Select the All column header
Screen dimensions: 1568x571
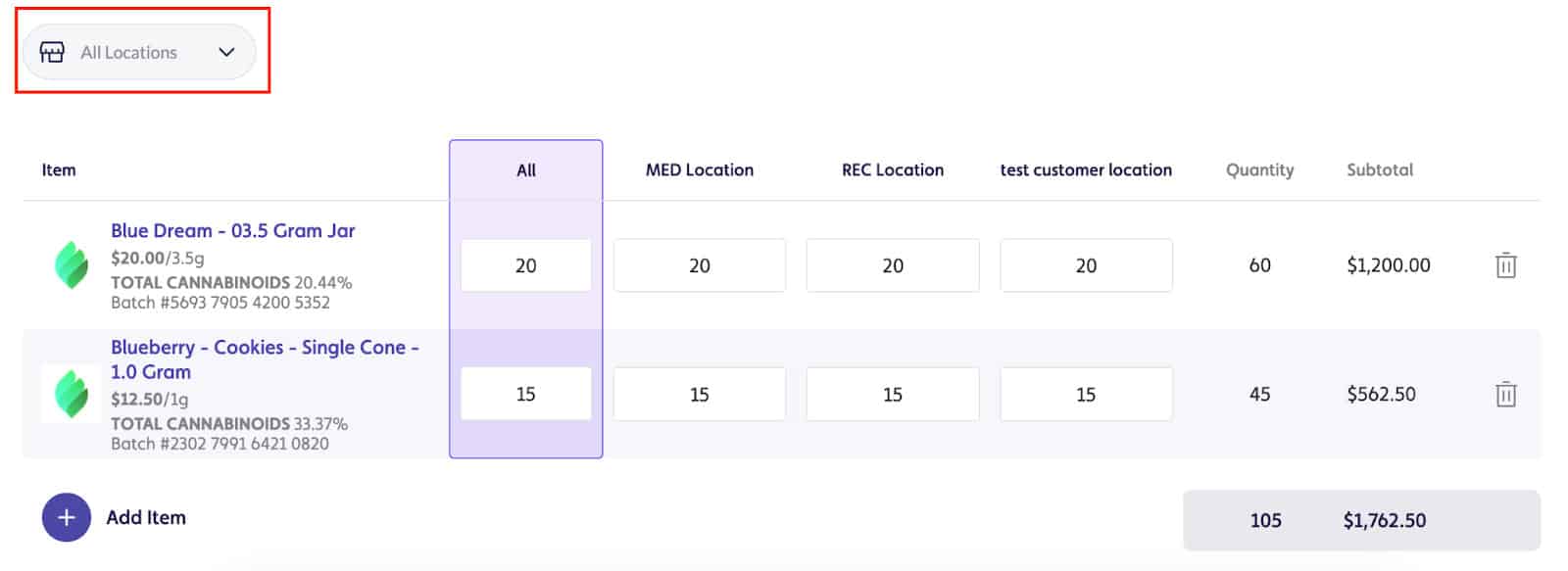click(526, 170)
